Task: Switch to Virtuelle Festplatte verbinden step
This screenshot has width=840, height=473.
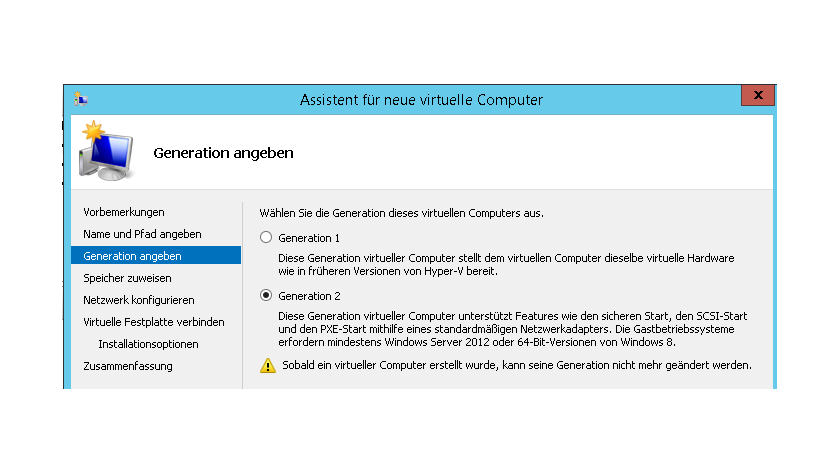Action: pyautogui.click(x=153, y=322)
